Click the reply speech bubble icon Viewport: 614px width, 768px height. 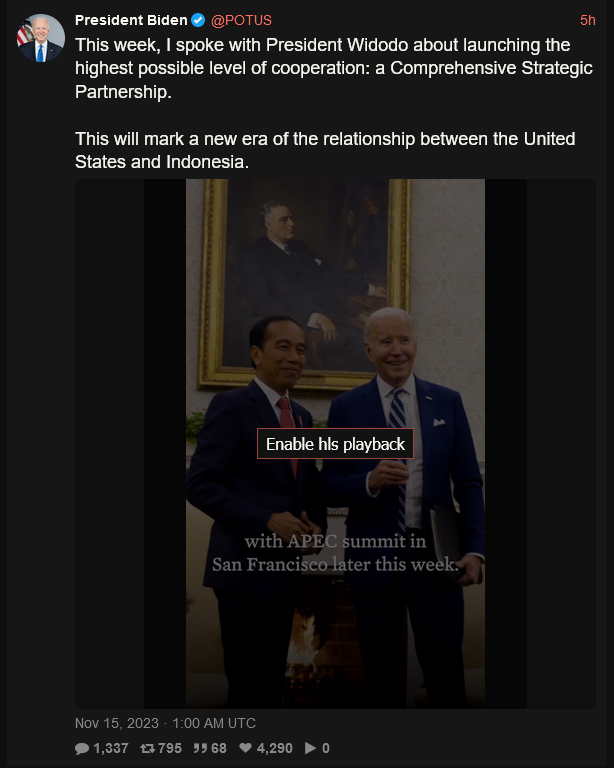point(82,748)
